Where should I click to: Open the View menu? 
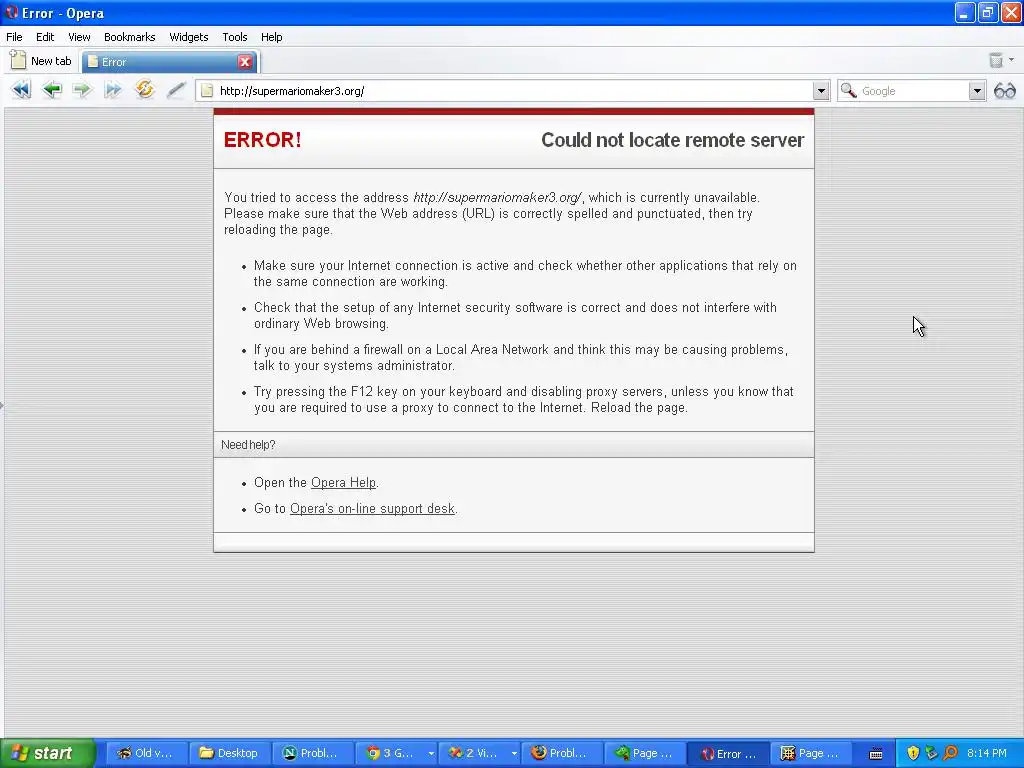79,37
